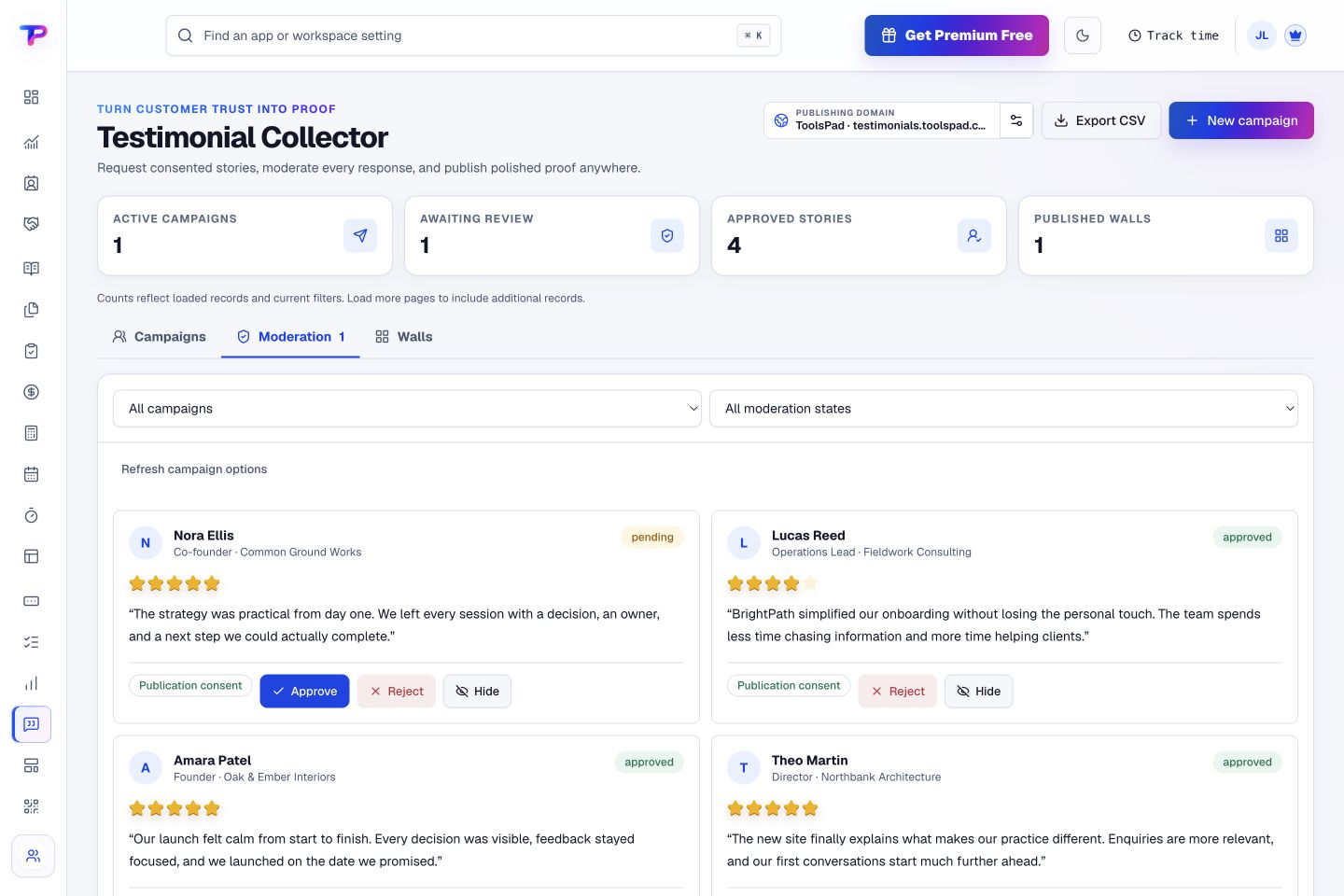Focus the Find an app search field

tap(473, 35)
